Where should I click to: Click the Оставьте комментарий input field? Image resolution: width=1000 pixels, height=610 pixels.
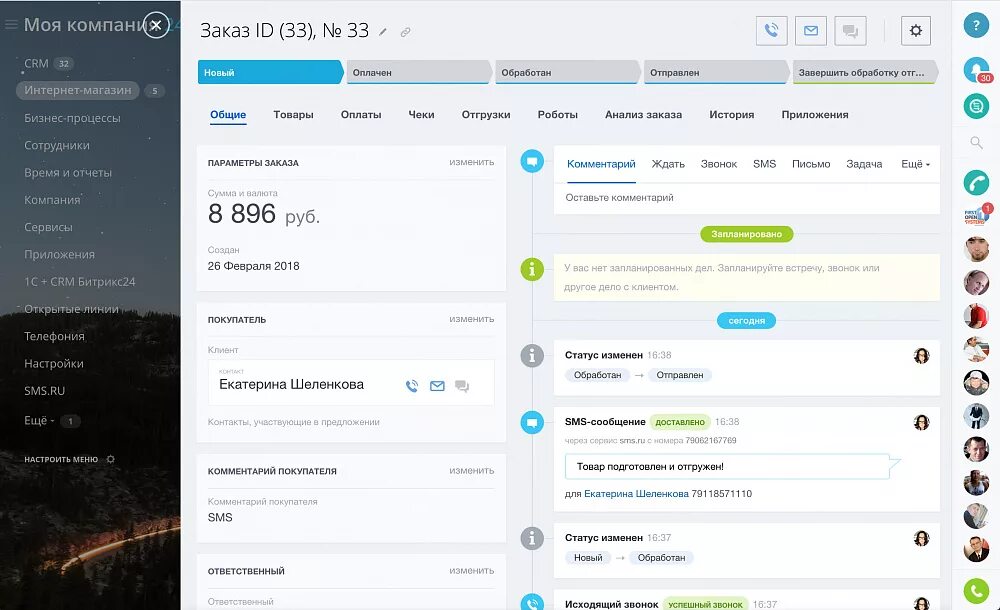click(x=746, y=198)
